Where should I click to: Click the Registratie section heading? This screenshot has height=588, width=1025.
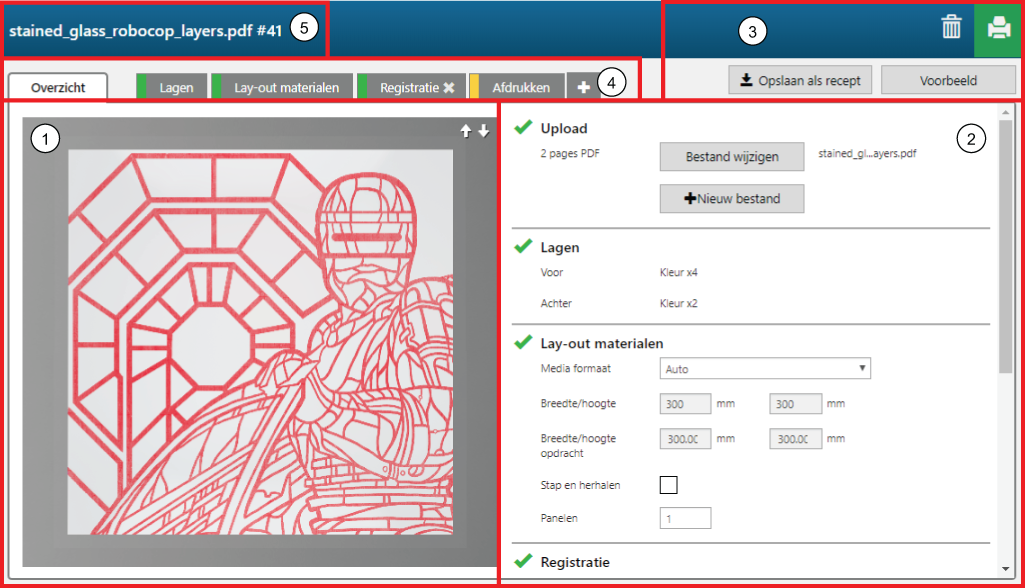tap(575, 562)
